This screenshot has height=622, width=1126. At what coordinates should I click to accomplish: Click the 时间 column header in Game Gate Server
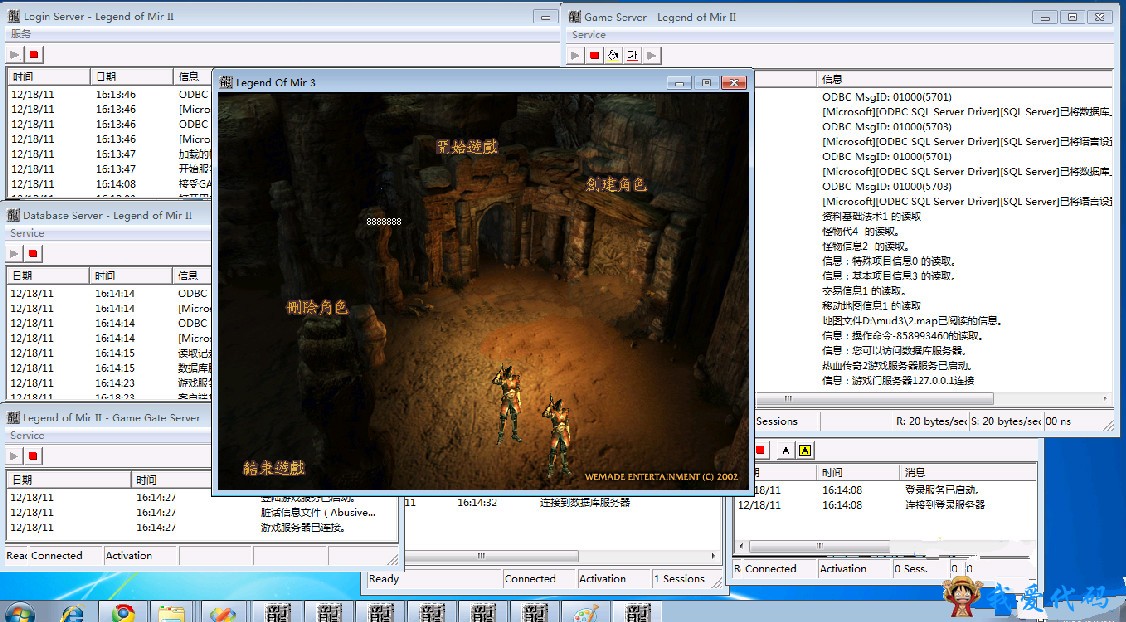coord(172,480)
